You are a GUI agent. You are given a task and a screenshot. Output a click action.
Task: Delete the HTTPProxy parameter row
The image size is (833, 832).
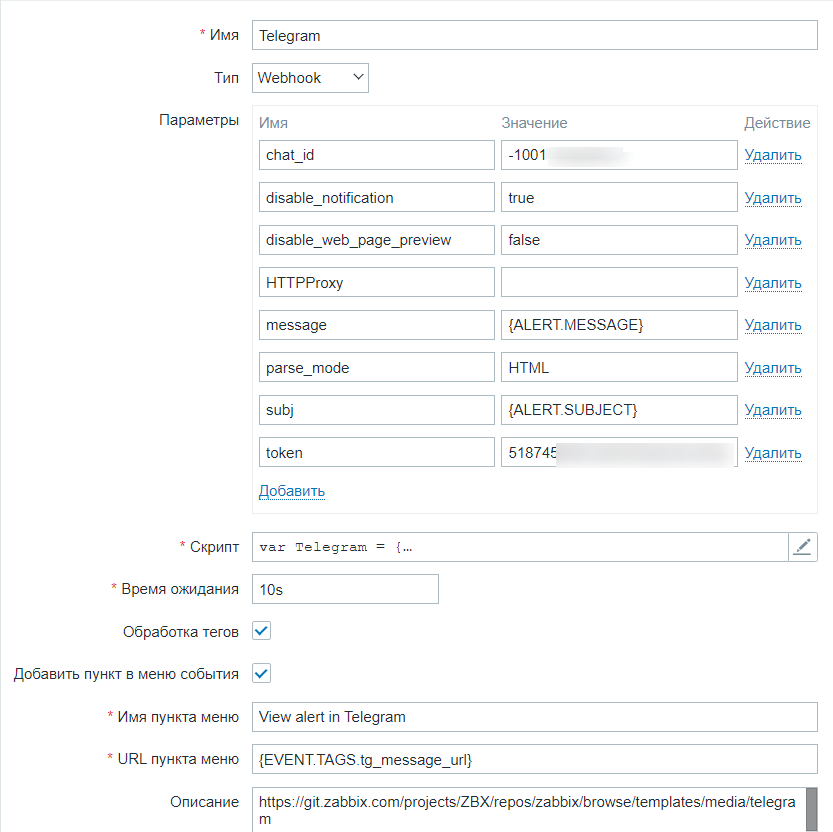point(773,283)
